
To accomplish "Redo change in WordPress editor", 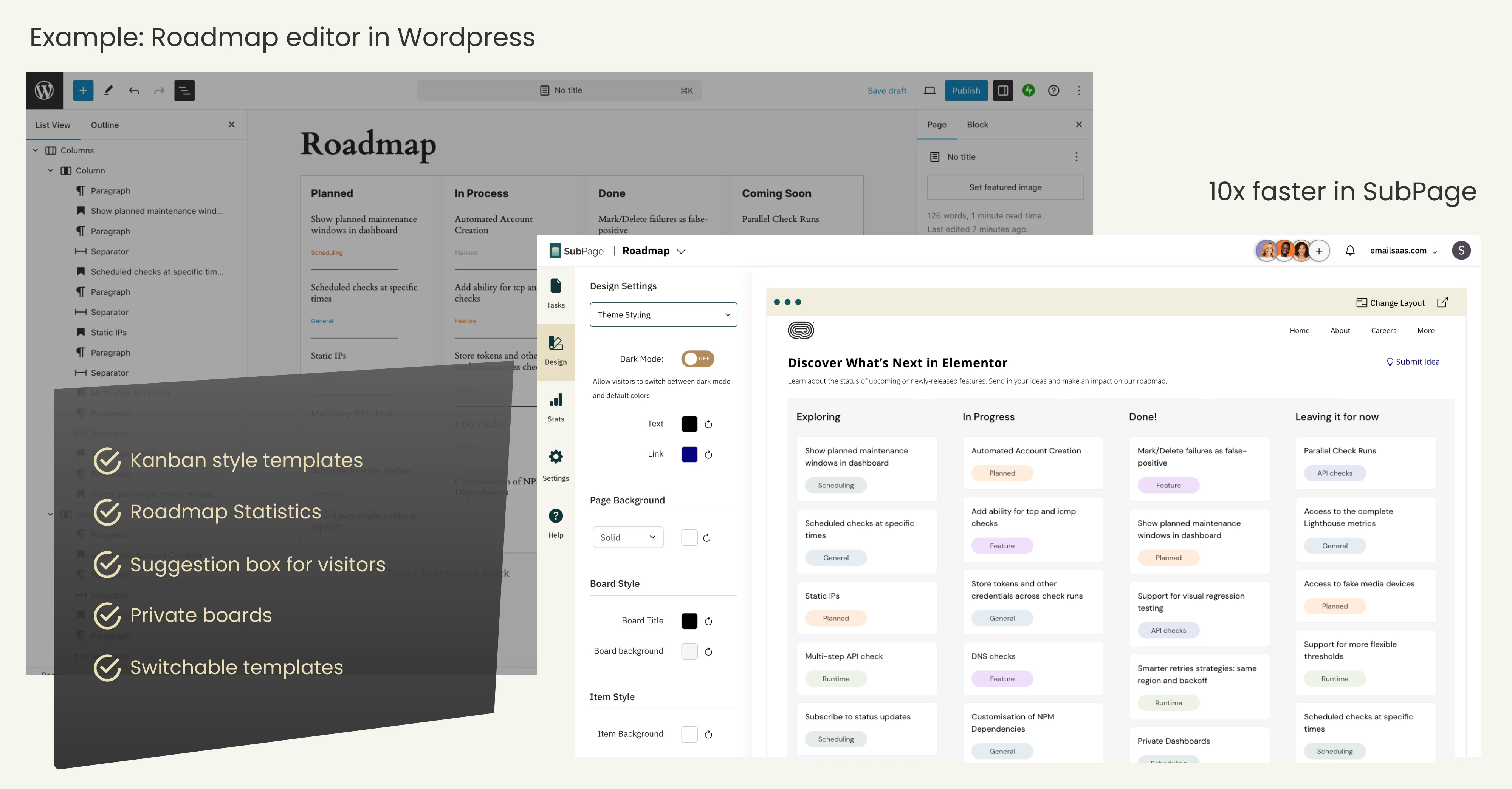I will tap(159, 90).
